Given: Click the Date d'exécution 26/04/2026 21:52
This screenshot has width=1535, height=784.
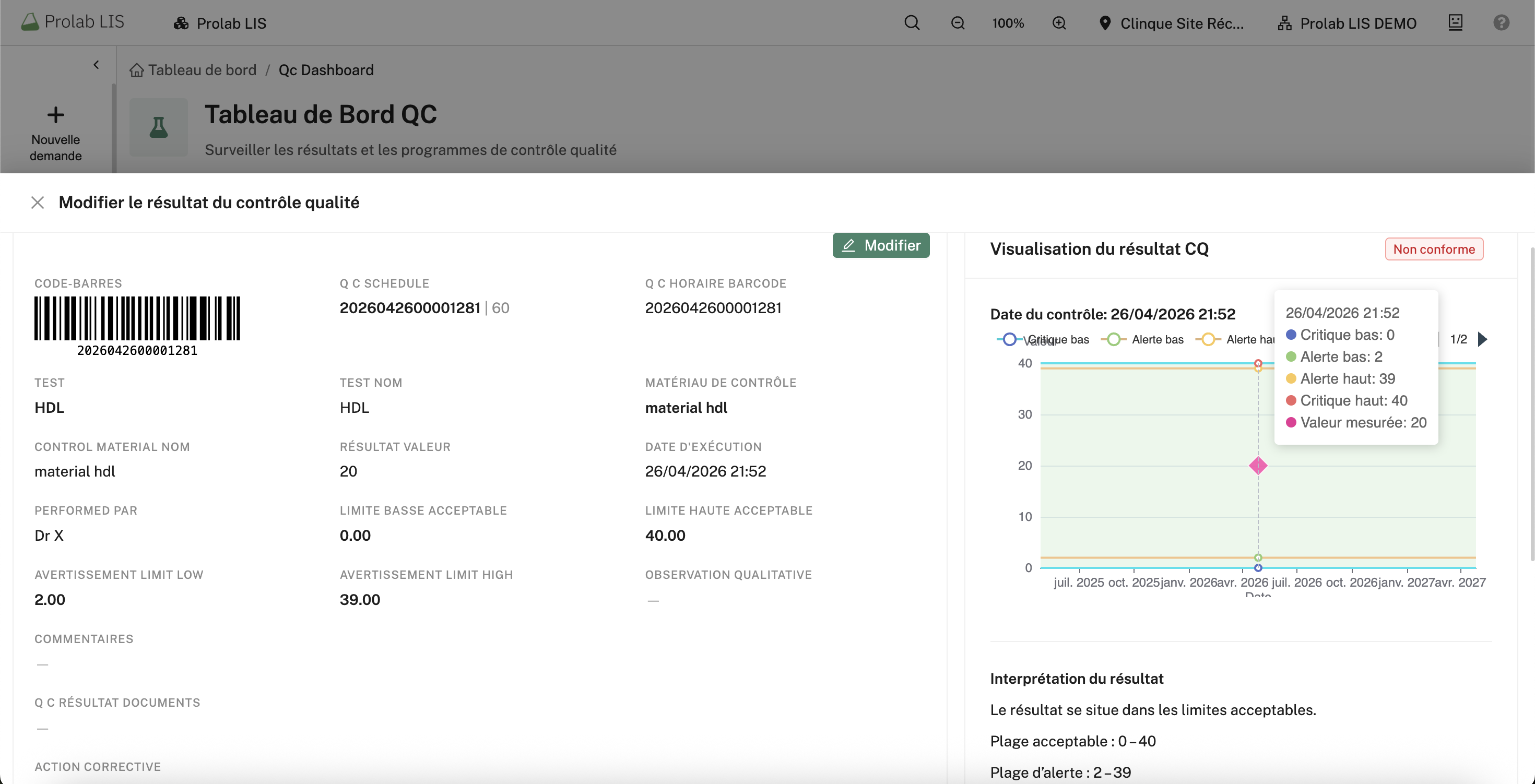Looking at the screenshot, I should pos(705,471).
